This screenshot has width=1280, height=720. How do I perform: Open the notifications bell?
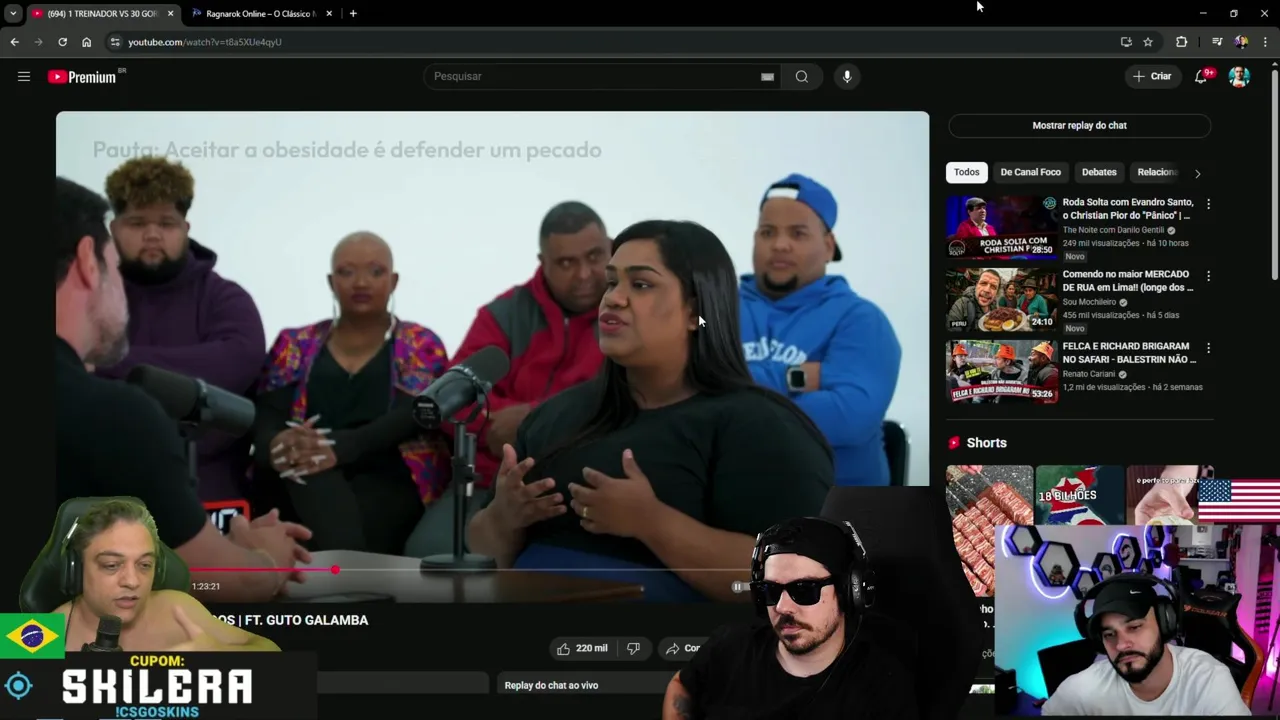(1202, 76)
